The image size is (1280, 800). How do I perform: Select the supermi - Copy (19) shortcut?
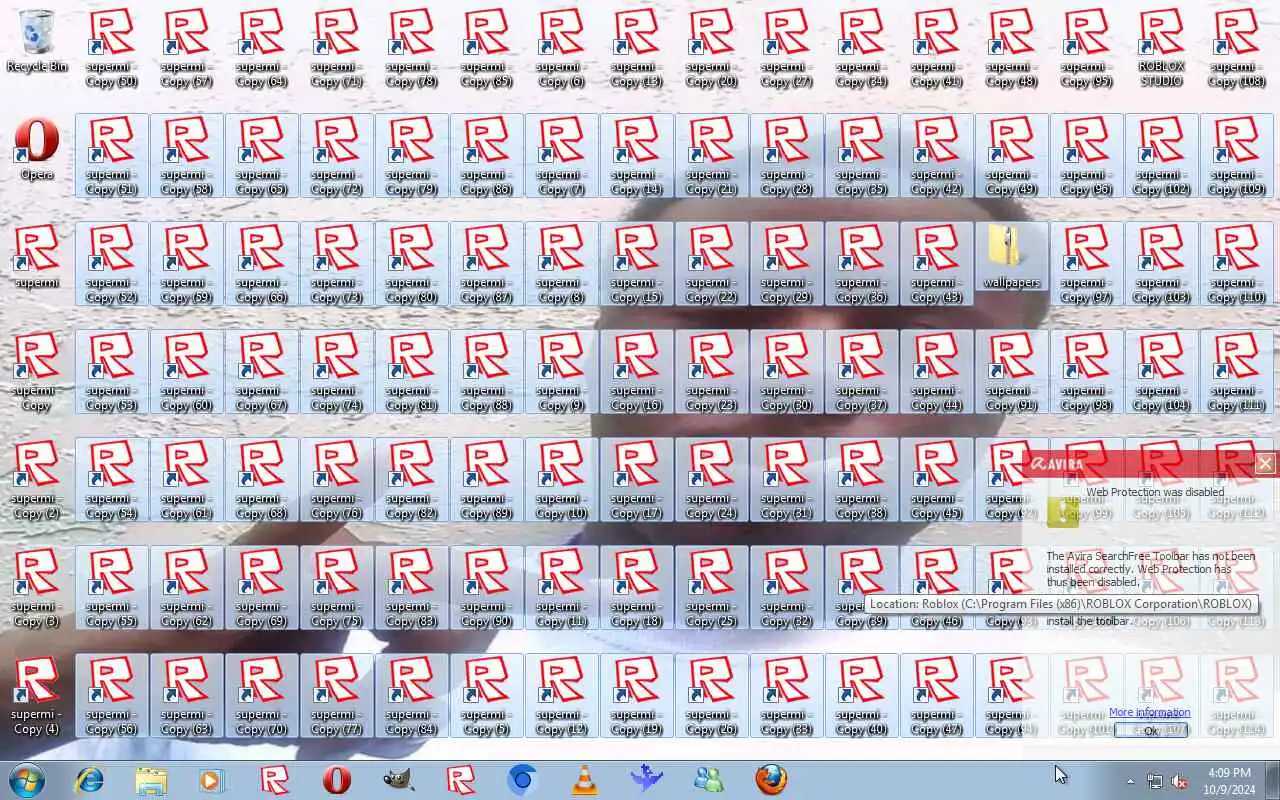click(x=636, y=695)
